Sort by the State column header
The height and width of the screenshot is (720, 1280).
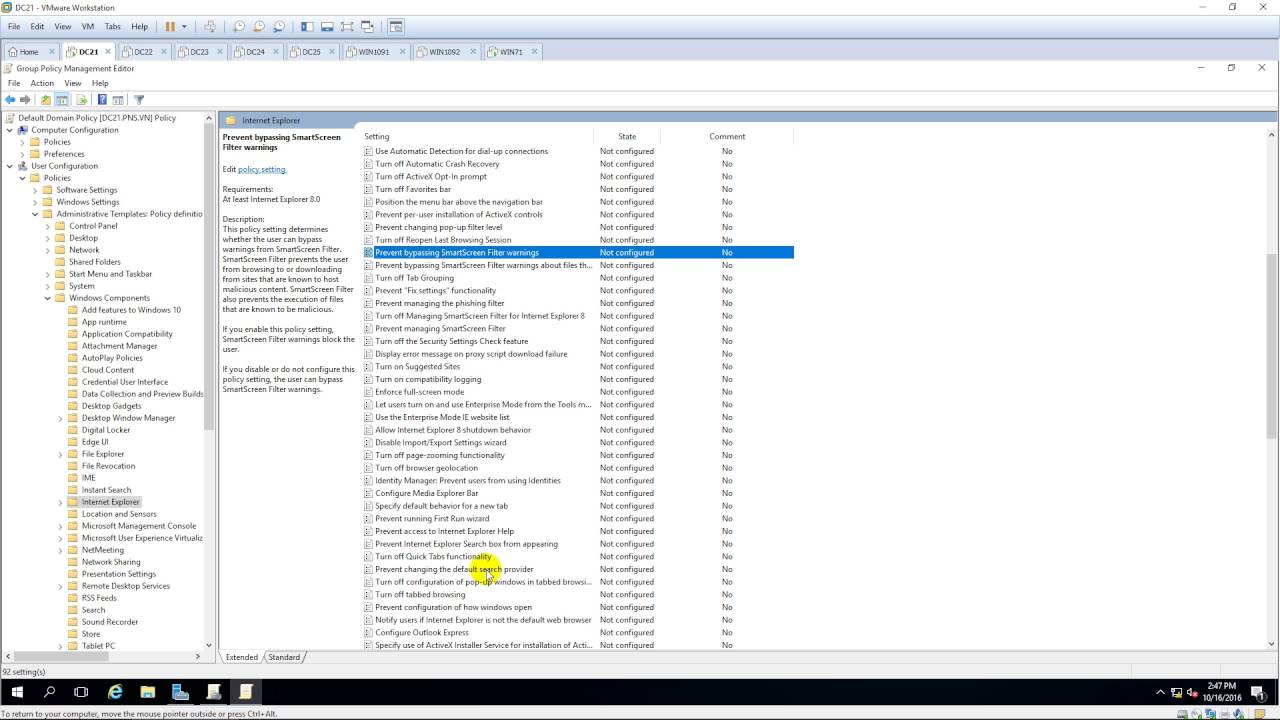(x=627, y=136)
